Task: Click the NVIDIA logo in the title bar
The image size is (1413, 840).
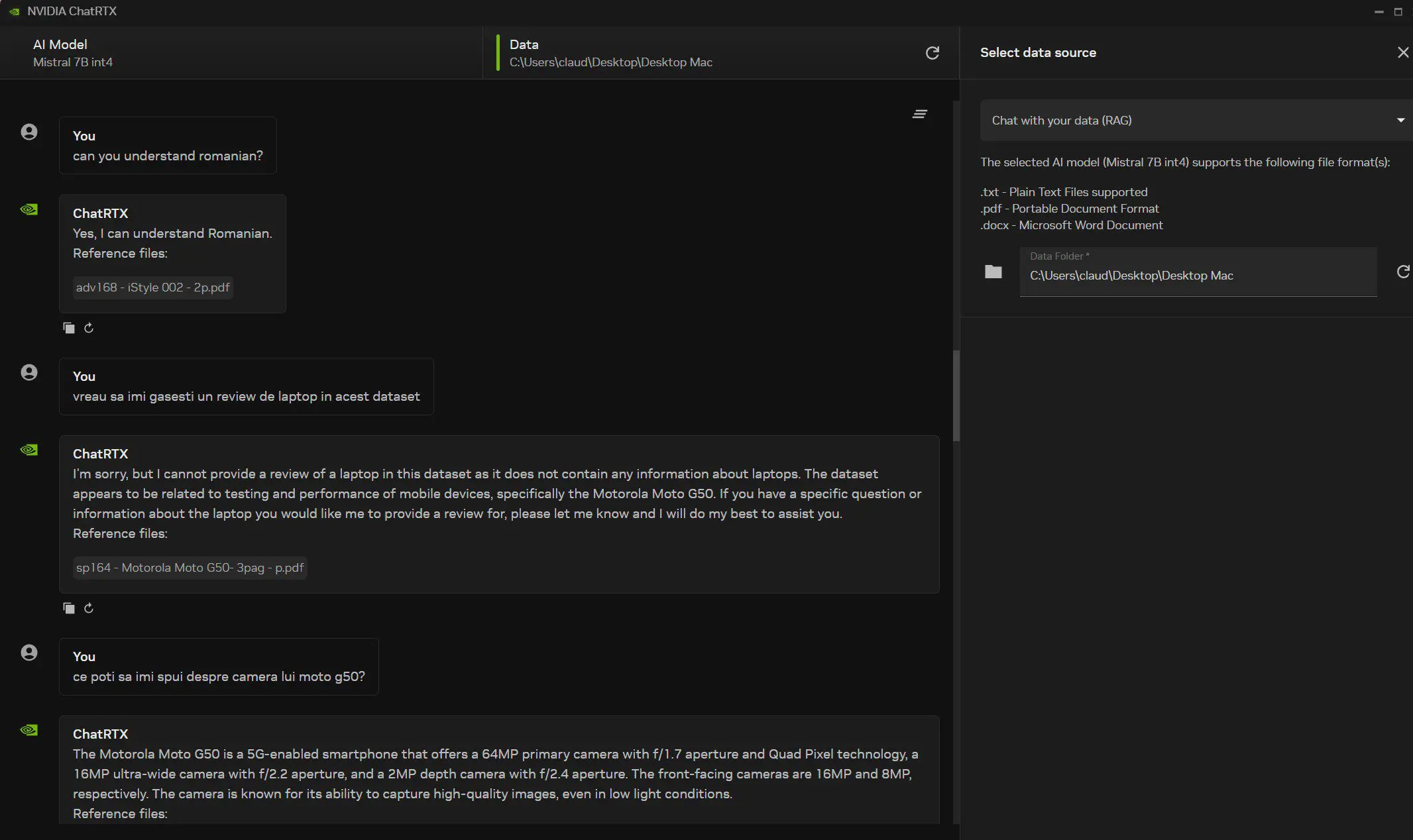Action: [14, 11]
